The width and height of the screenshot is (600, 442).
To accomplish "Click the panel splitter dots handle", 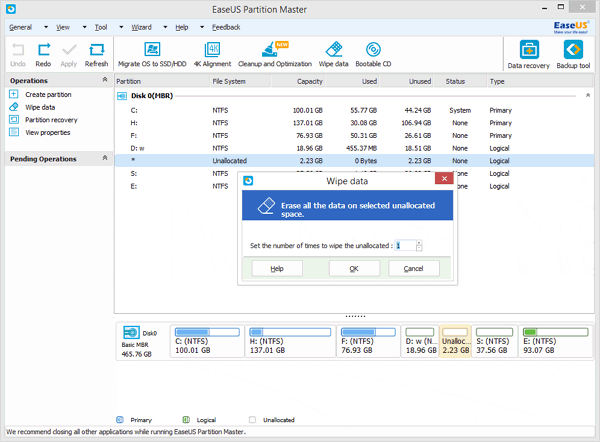I will click(355, 316).
